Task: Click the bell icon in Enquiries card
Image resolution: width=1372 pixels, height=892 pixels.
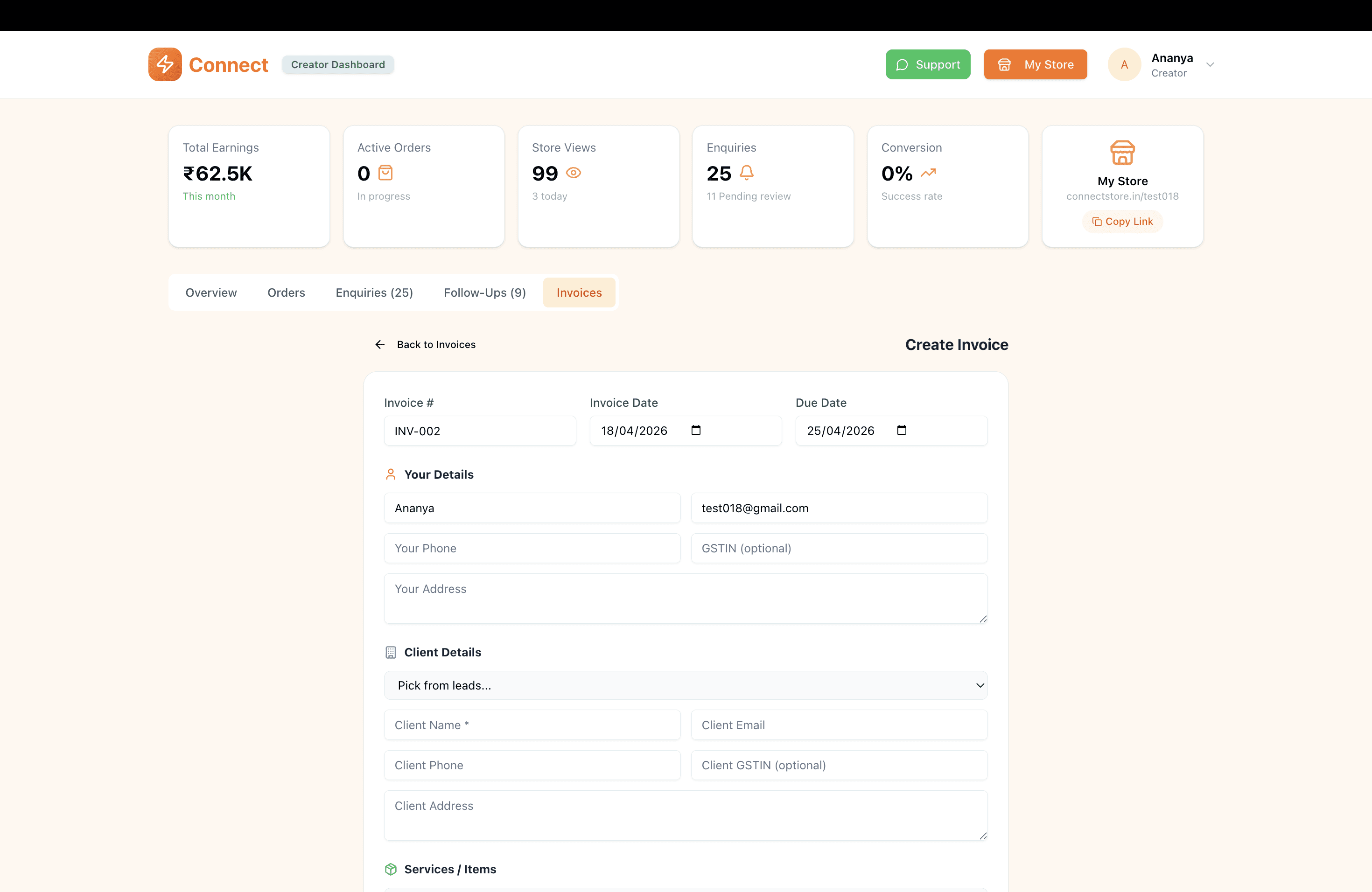Action: (747, 173)
